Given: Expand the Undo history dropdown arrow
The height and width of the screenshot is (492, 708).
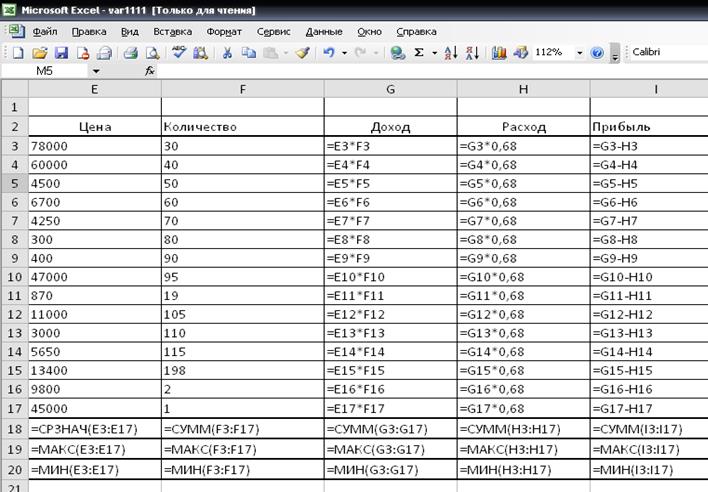Looking at the screenshot, I should [x=345, y=53].
